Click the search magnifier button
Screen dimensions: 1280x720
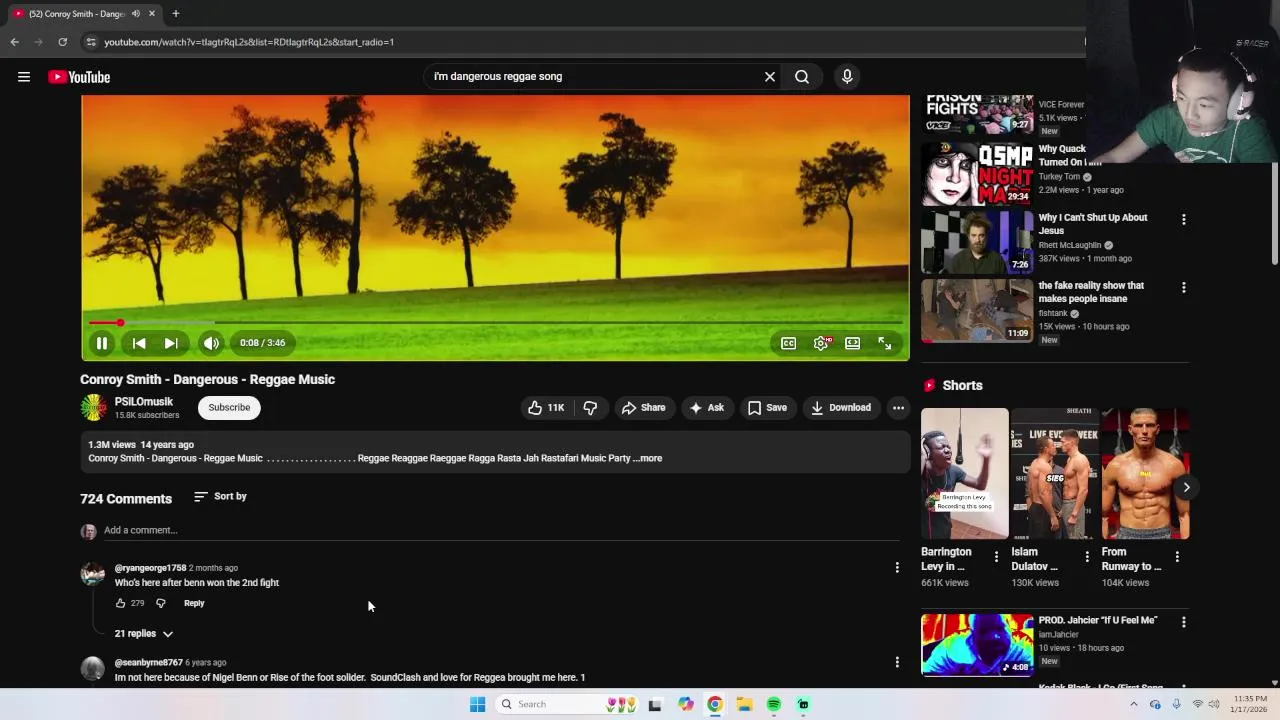[802, 76]
